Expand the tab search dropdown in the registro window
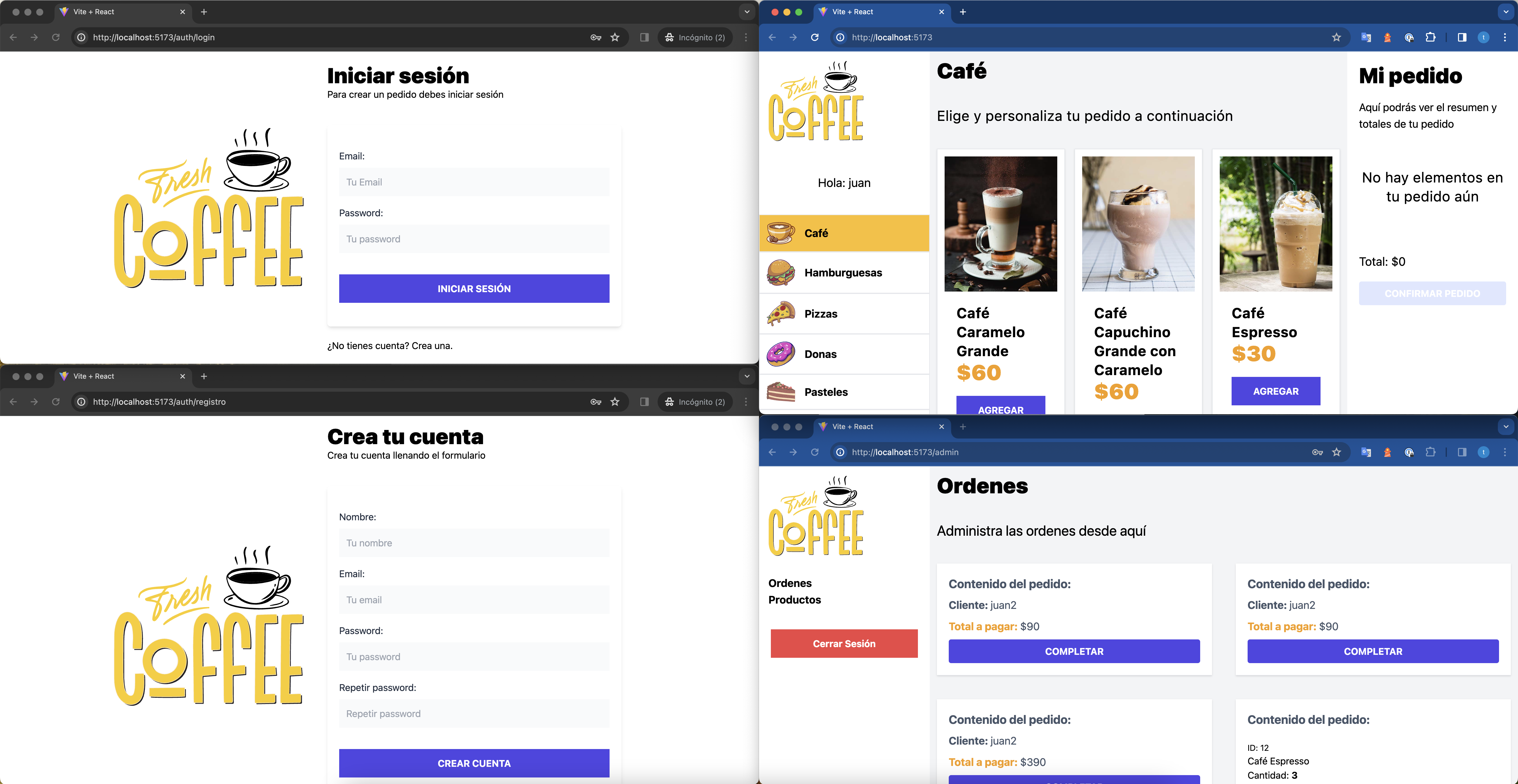The image size is (1518, 784). click(x=747, y=376)
